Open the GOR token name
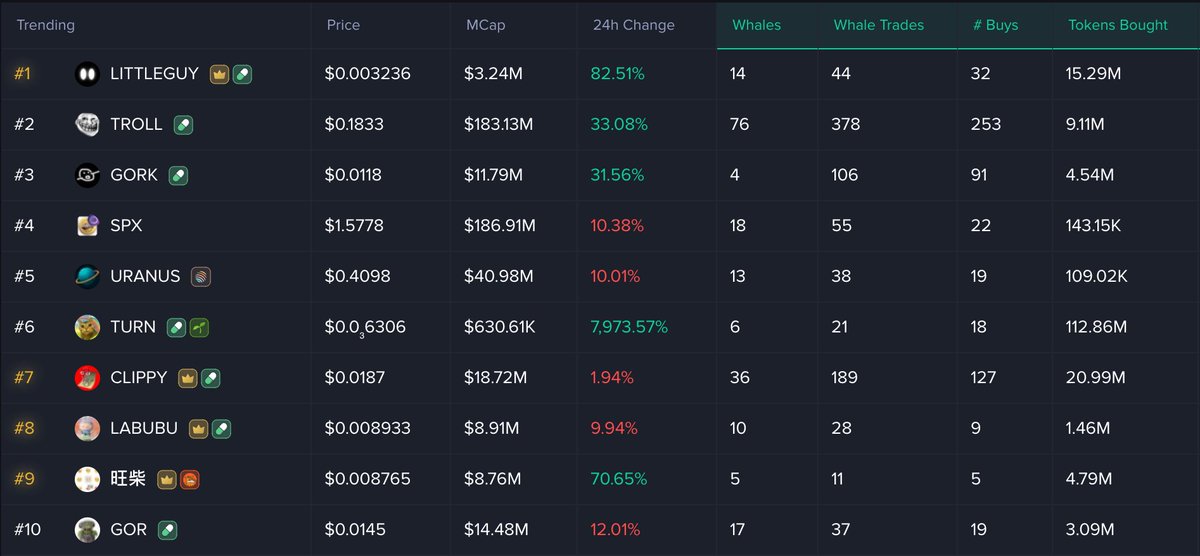This screenshot has width=1200, height=556. click(129, 530)
